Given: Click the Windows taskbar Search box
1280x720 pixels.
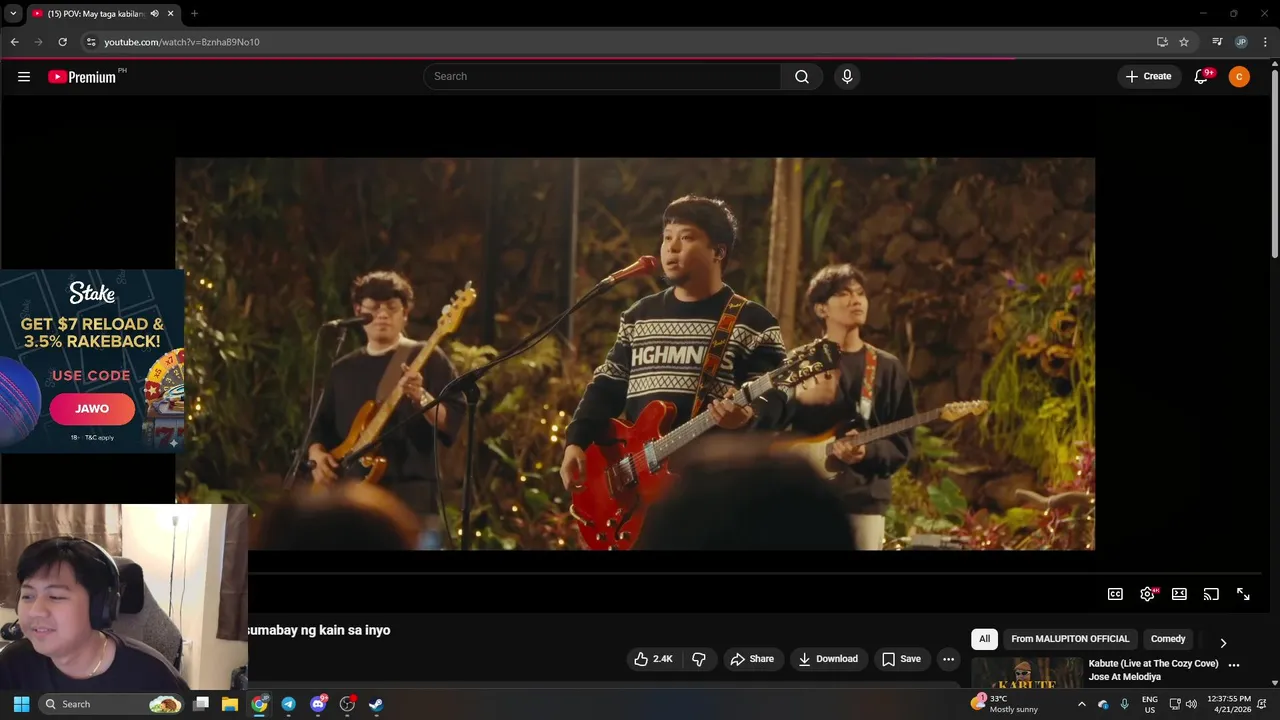Looking at the screenshot, I should click(113, 704).
